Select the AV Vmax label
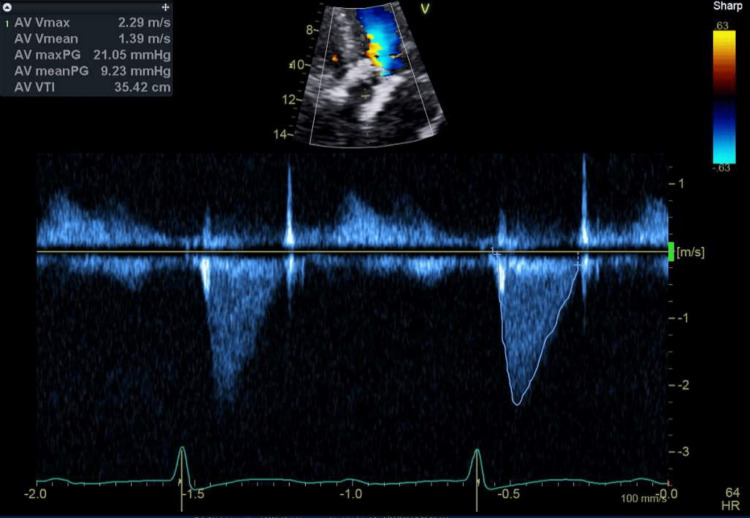 coord(42,22)
